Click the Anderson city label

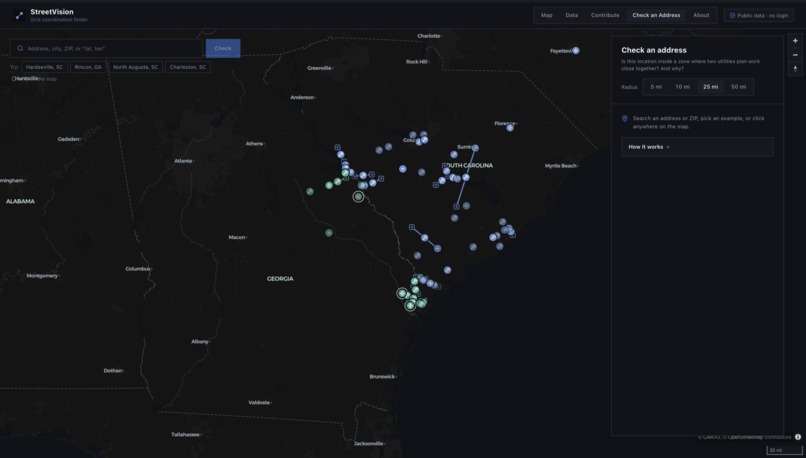coord(302,97)
